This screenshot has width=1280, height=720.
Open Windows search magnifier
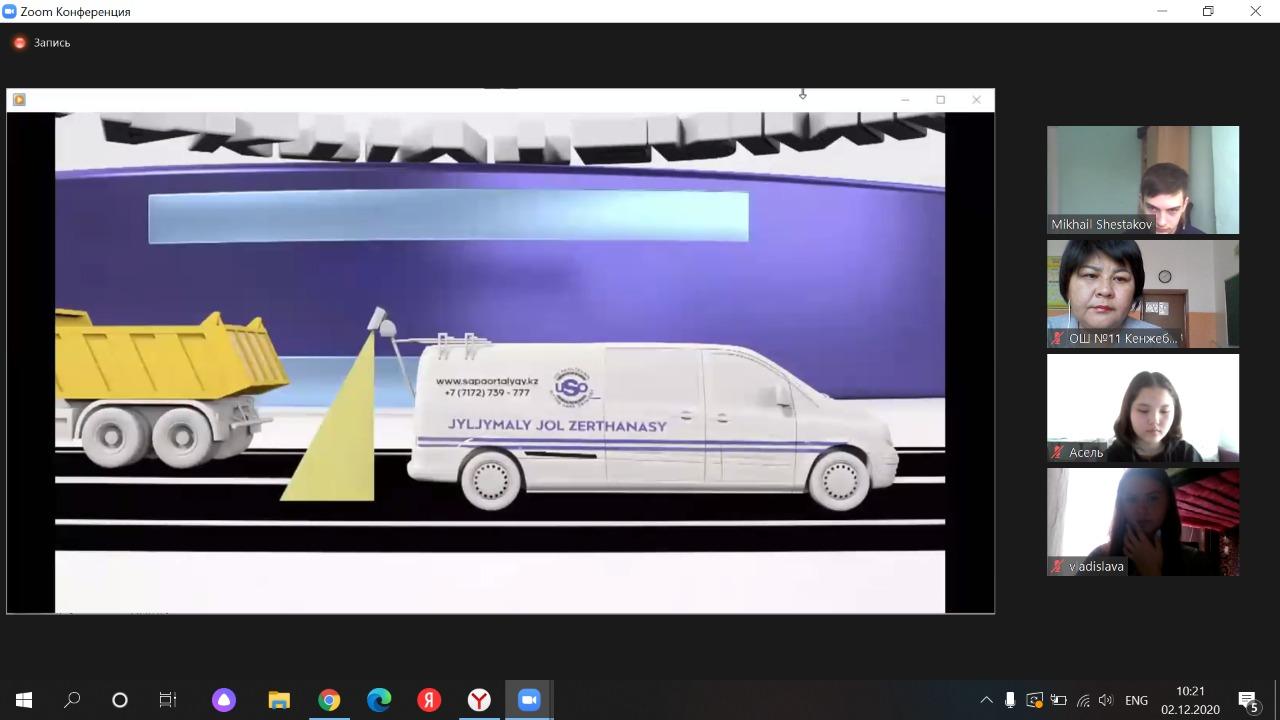coord(72,700)
